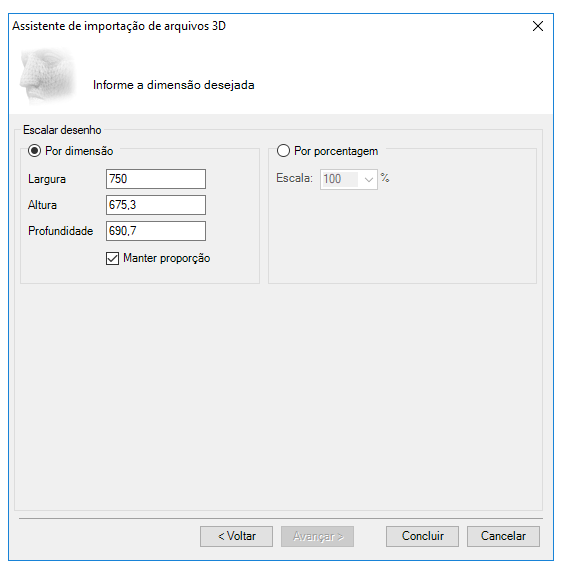
Task: Click the Profundidade label
Action: tap(60, 231)
